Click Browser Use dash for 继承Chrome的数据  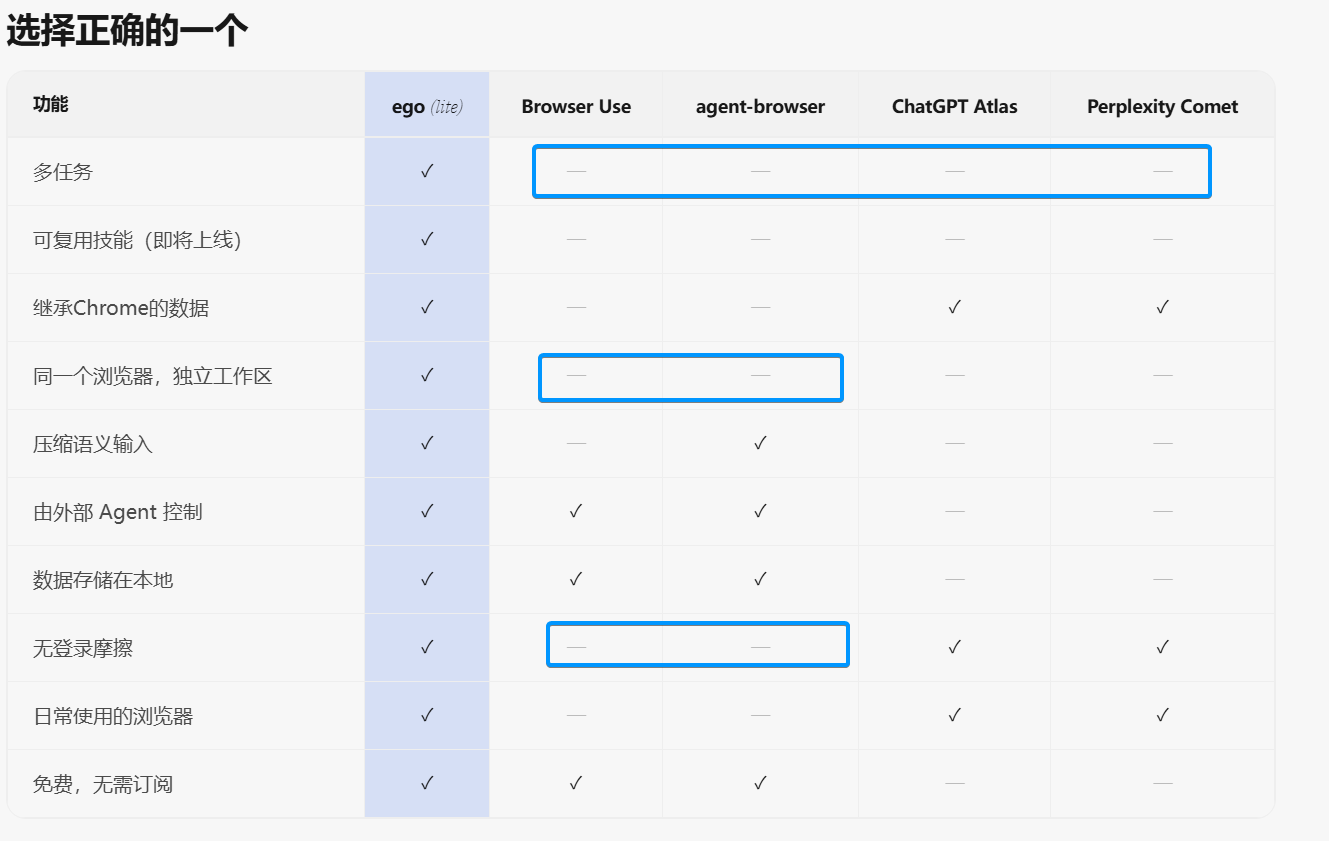pos(576,308)
